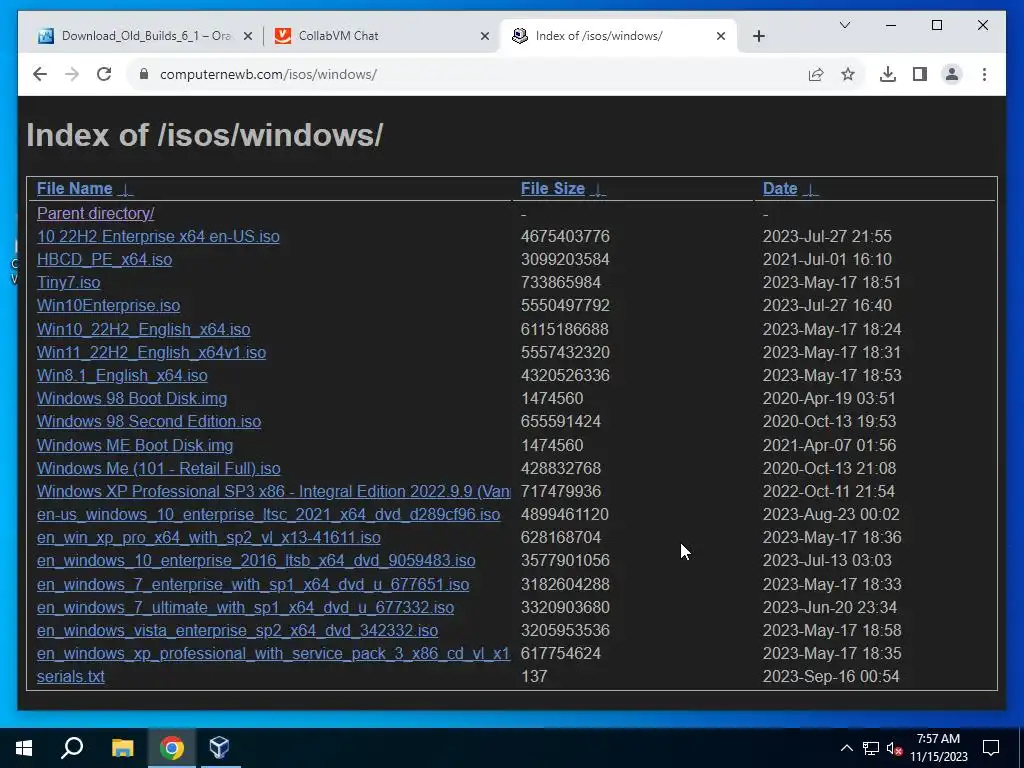
Task: Close the Download_Old_Builds_6_1 tab
Action: [x=248, y=36]
